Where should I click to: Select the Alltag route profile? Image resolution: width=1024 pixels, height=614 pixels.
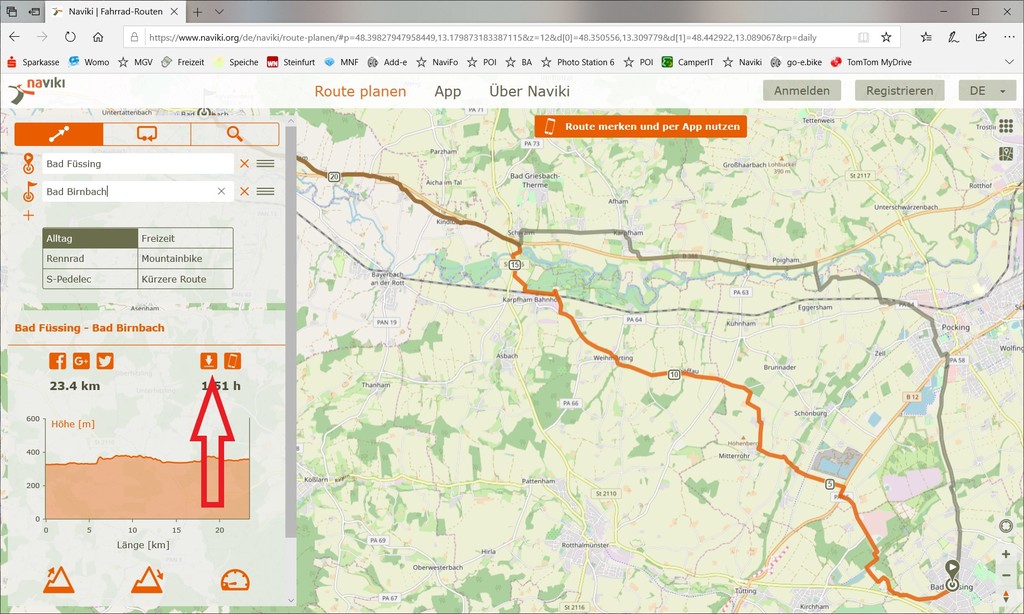click(x=90, y=238)
